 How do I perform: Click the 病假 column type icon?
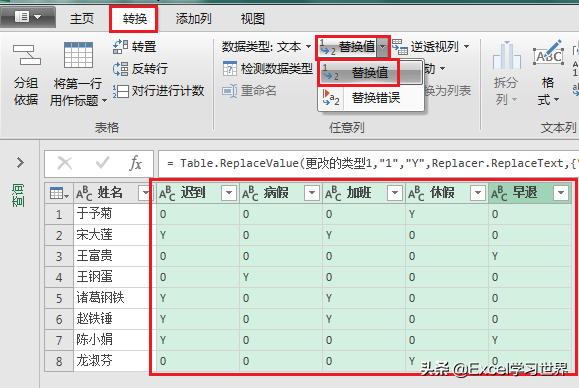250,193
